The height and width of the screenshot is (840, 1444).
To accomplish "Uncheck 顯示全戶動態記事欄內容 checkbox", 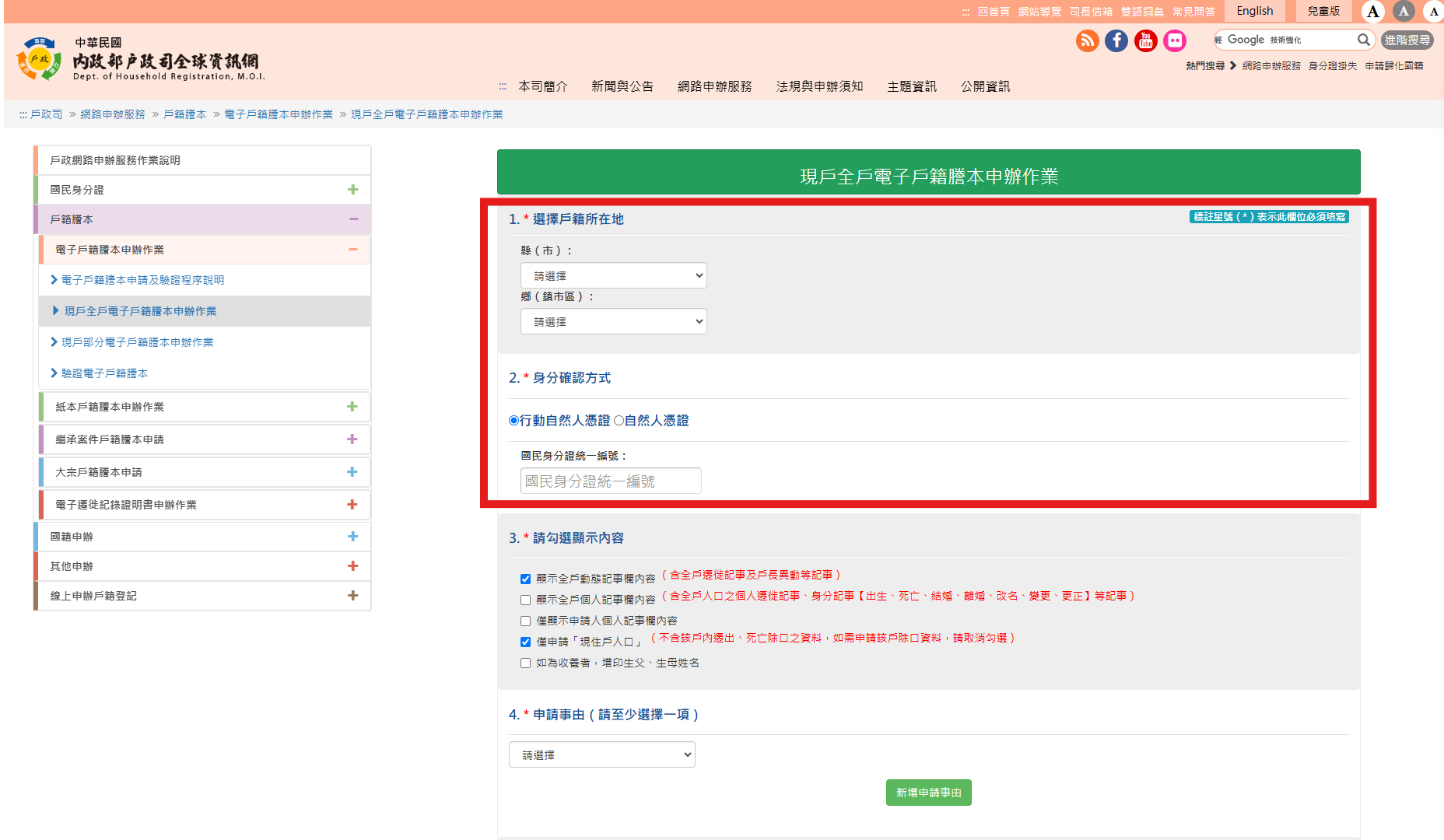I will tap(526, 579).
